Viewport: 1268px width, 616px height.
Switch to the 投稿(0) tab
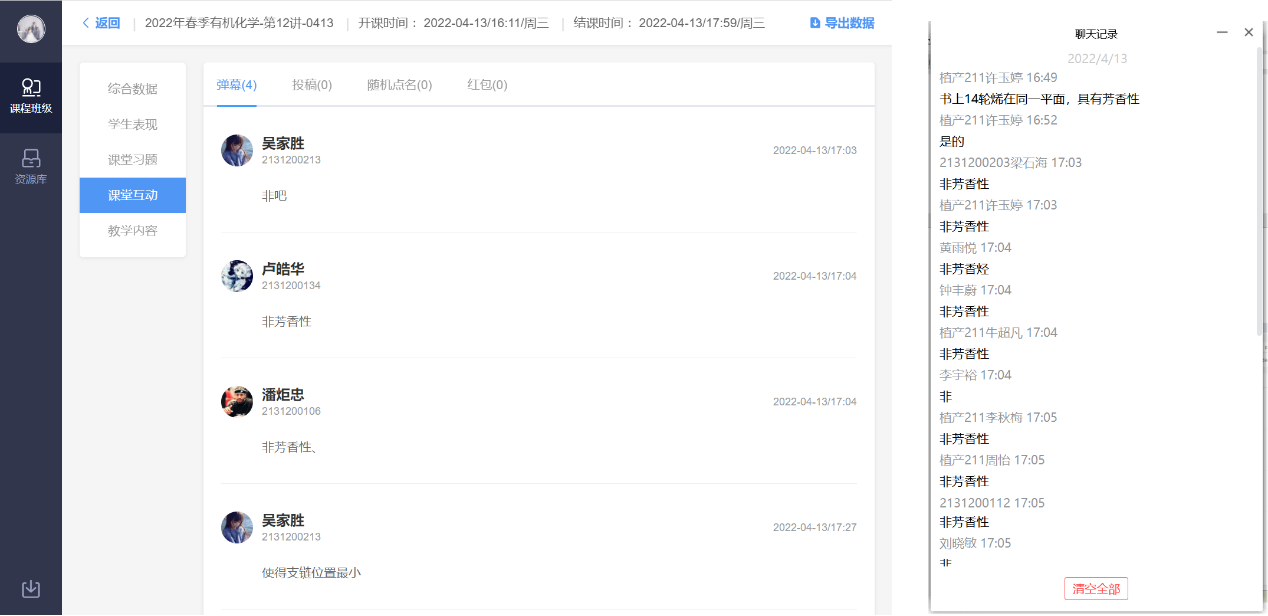[312, 85]
